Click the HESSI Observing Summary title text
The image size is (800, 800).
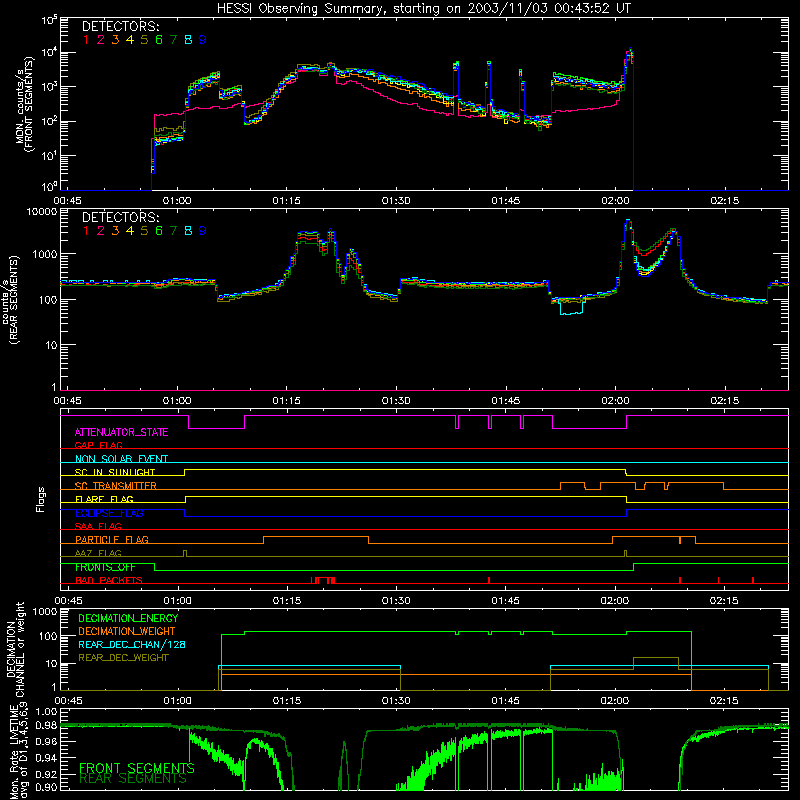[x=423, y=8]
